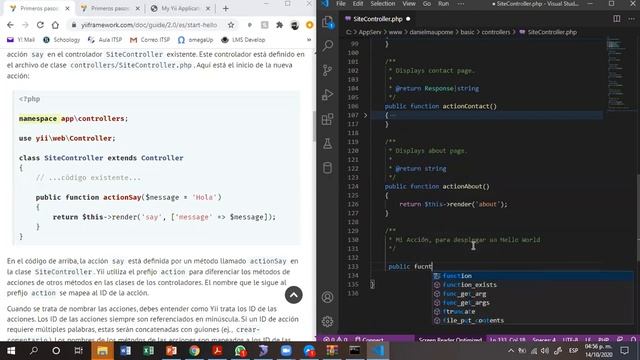The height and width of the screenshot is (360, 640).
Task: Open the Go menu
Action: click(427, 4)
